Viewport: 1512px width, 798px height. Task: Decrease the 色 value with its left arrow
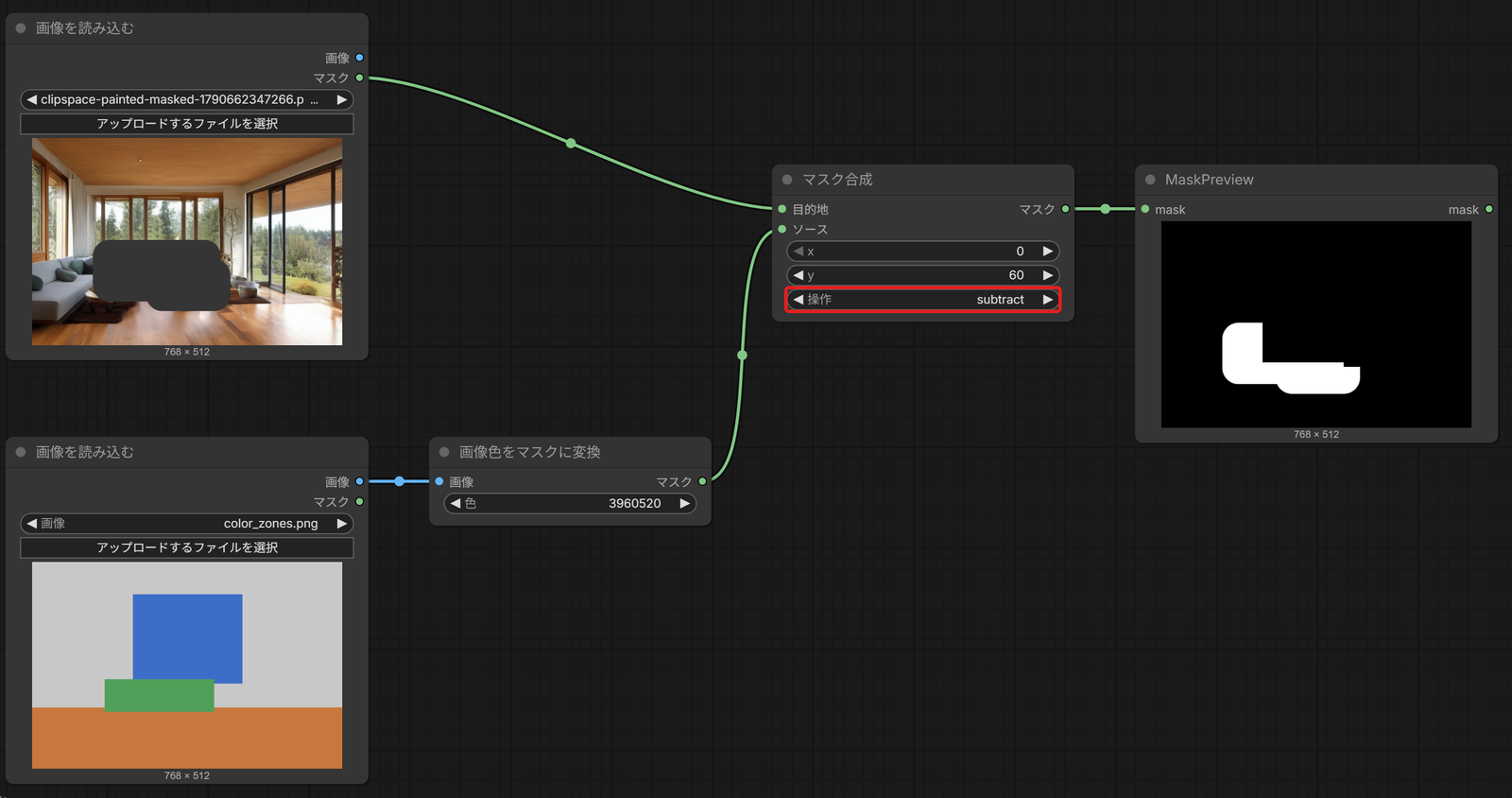455,503
